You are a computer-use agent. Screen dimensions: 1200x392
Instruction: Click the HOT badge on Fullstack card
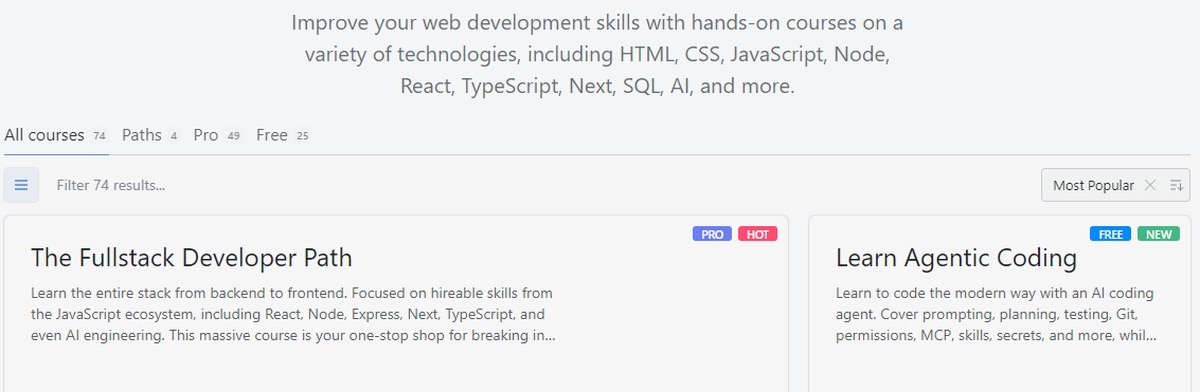(x=758, y=234)
